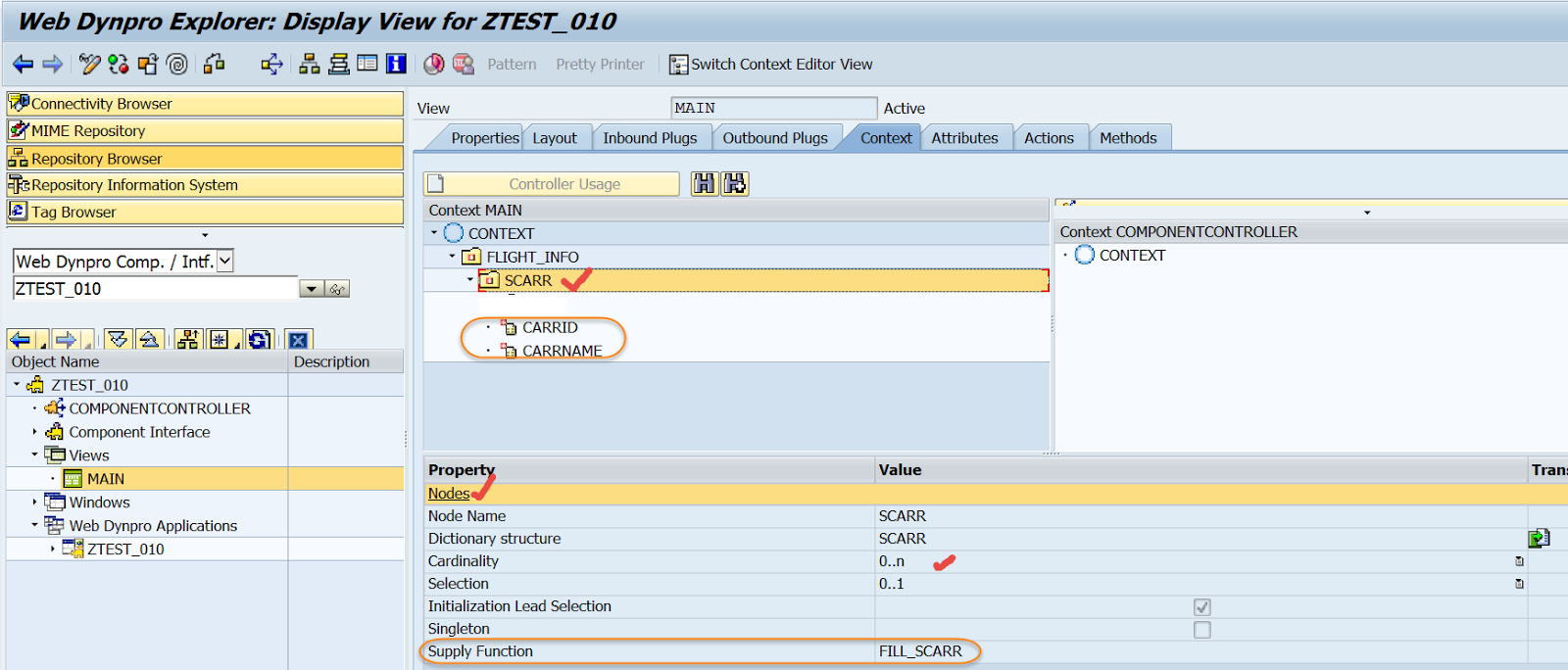The height and width of the screenshot is (670, 1568).
Task: Click the Supply Function value FILL_SCARR
Action: (x=920, y=651)
